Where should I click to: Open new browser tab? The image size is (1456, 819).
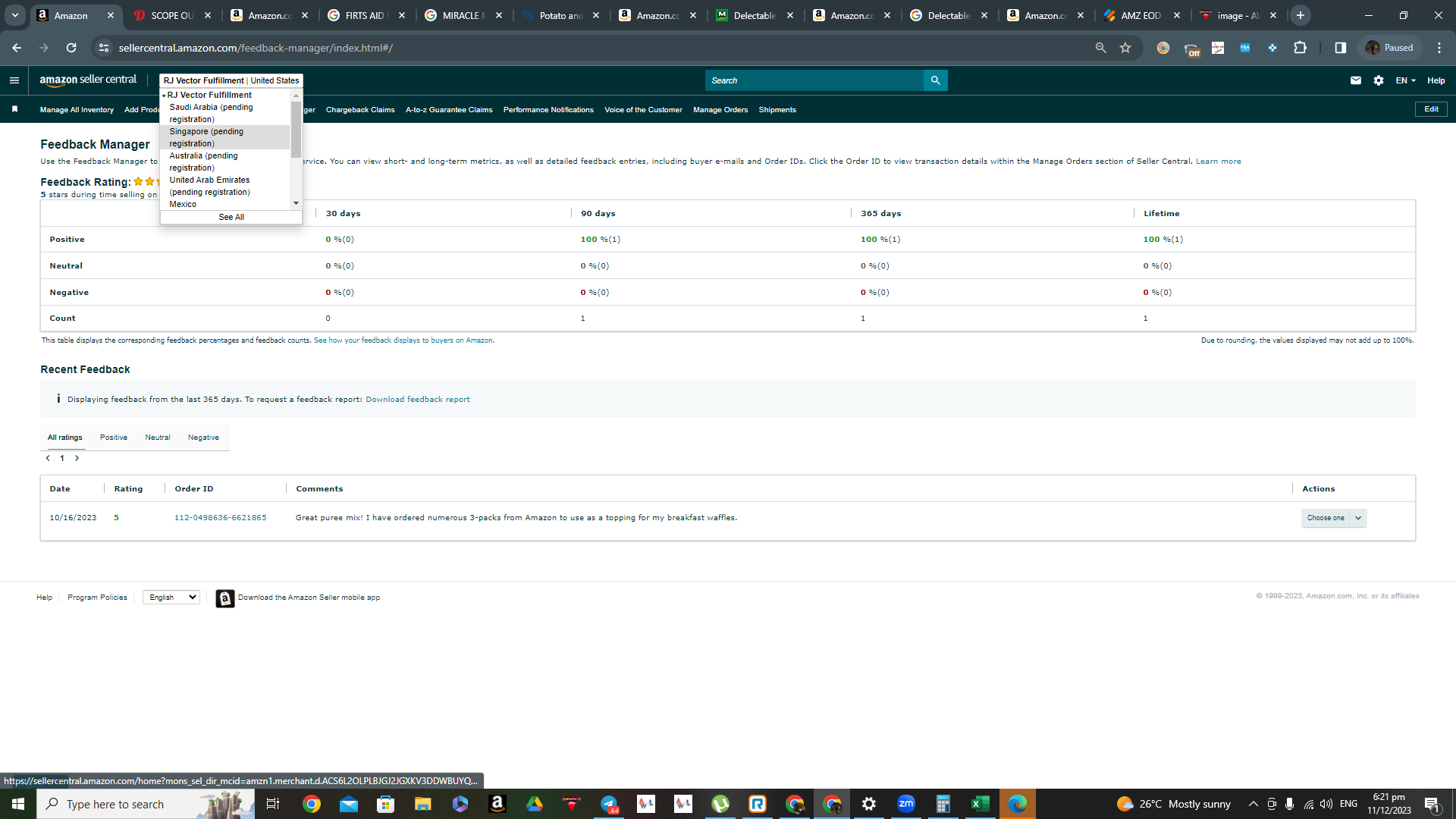click(1301, 15)
